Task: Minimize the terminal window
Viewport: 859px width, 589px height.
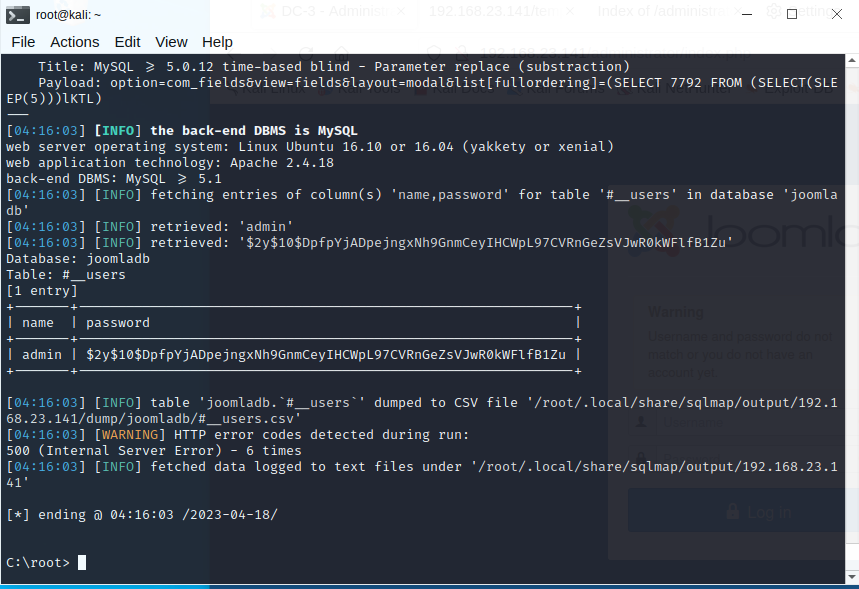Action: click(x=747, y=14)
